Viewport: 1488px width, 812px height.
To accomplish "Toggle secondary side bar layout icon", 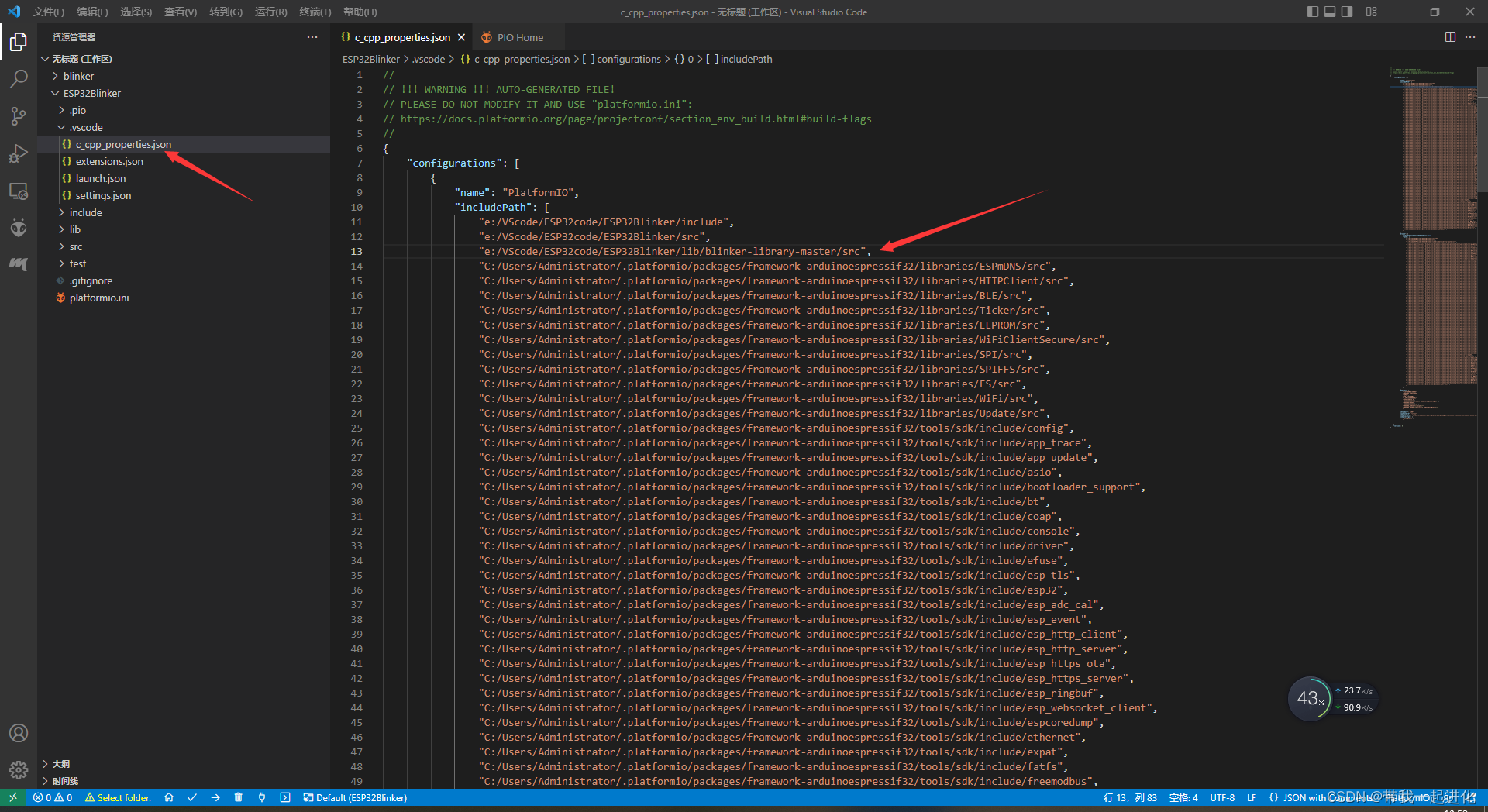I will [x=1347, y=12].
